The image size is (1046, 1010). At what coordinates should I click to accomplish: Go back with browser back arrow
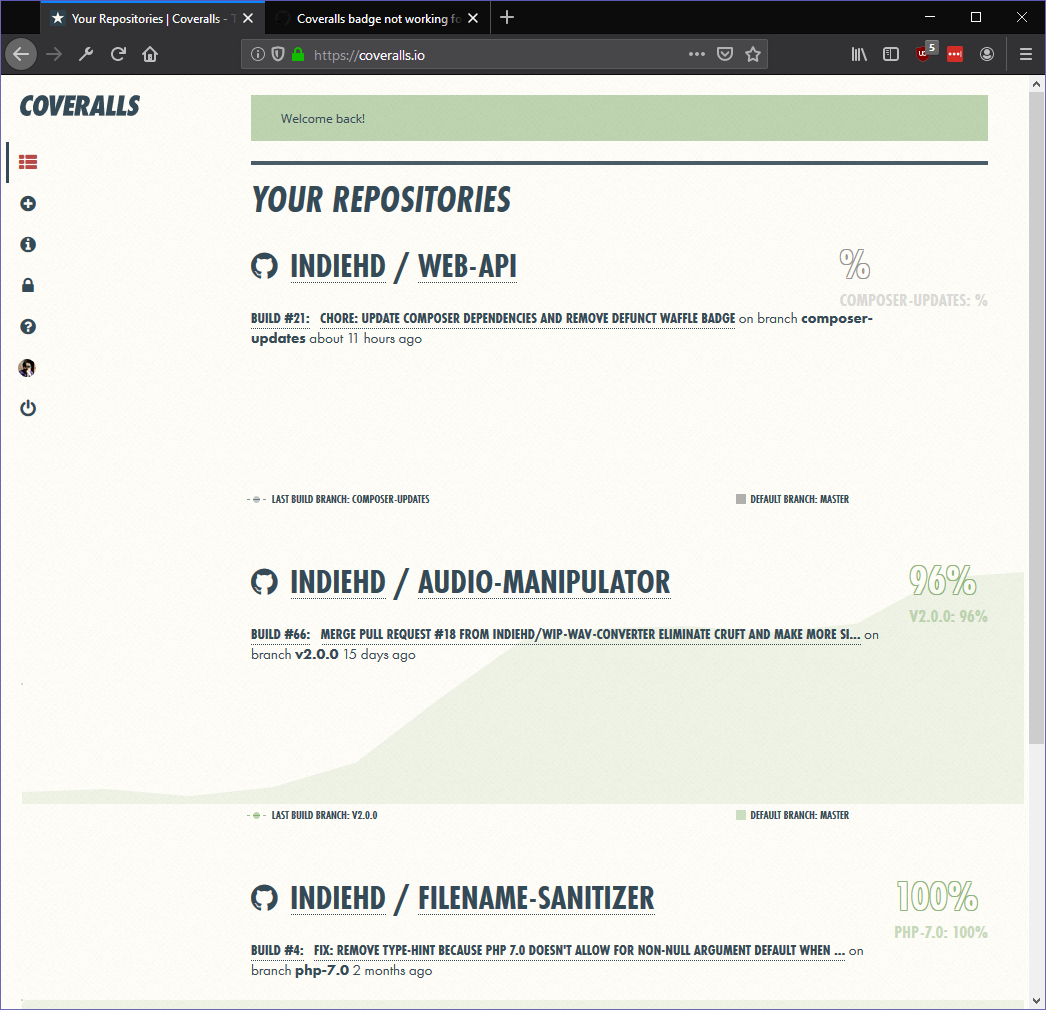pos(21,55)
